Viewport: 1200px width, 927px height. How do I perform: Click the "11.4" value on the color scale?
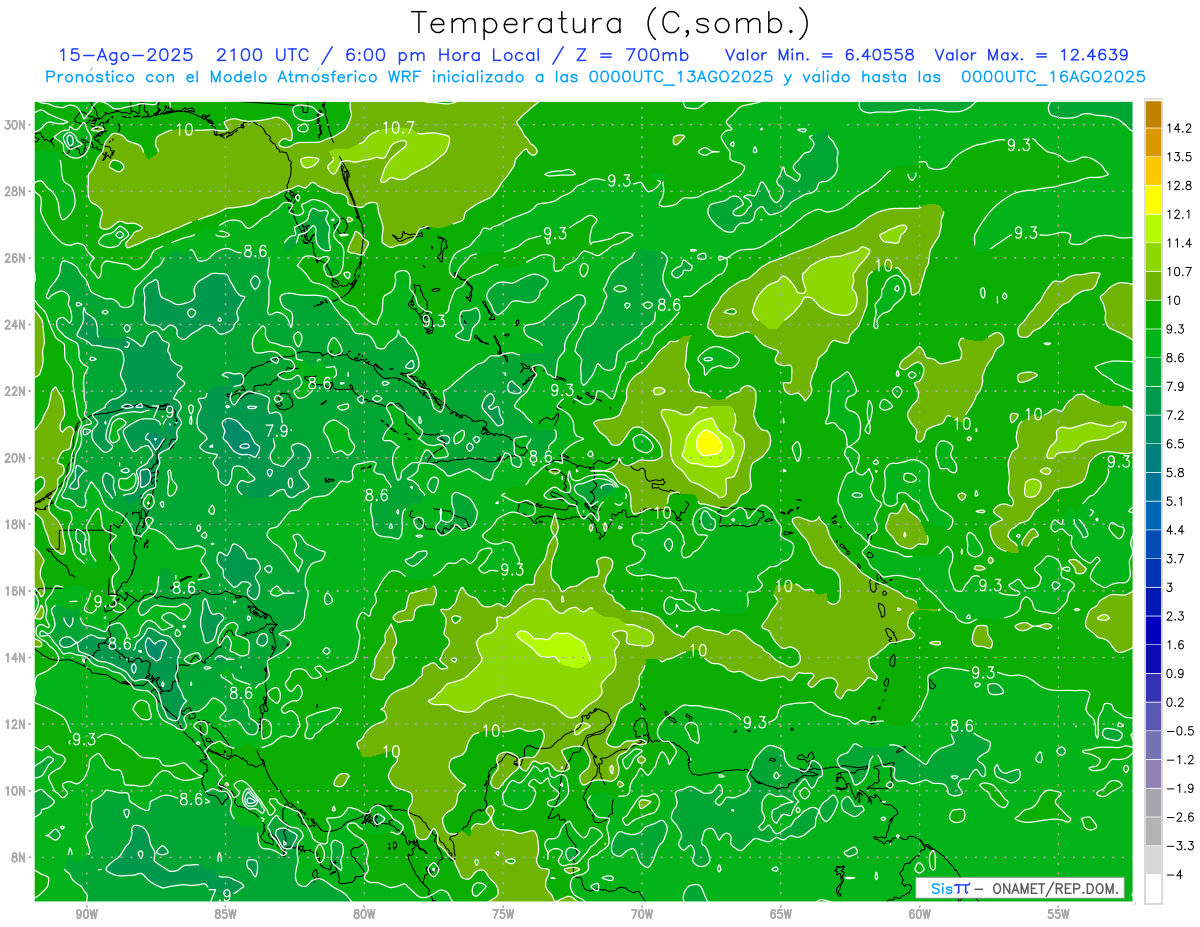1178,243
